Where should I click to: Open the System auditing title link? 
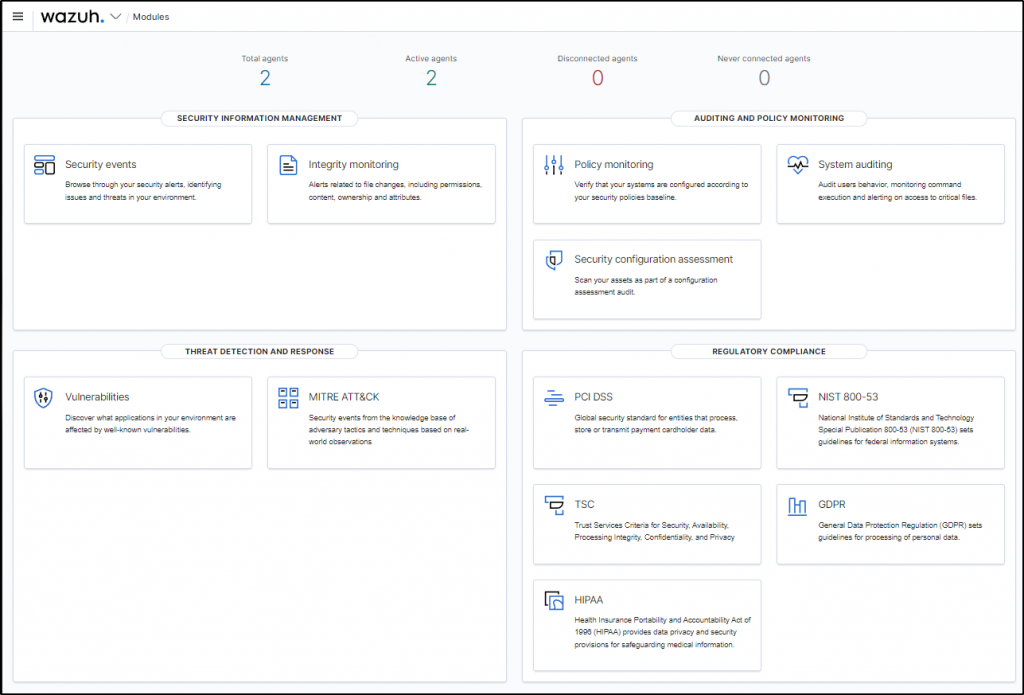[x=855, y=165]
